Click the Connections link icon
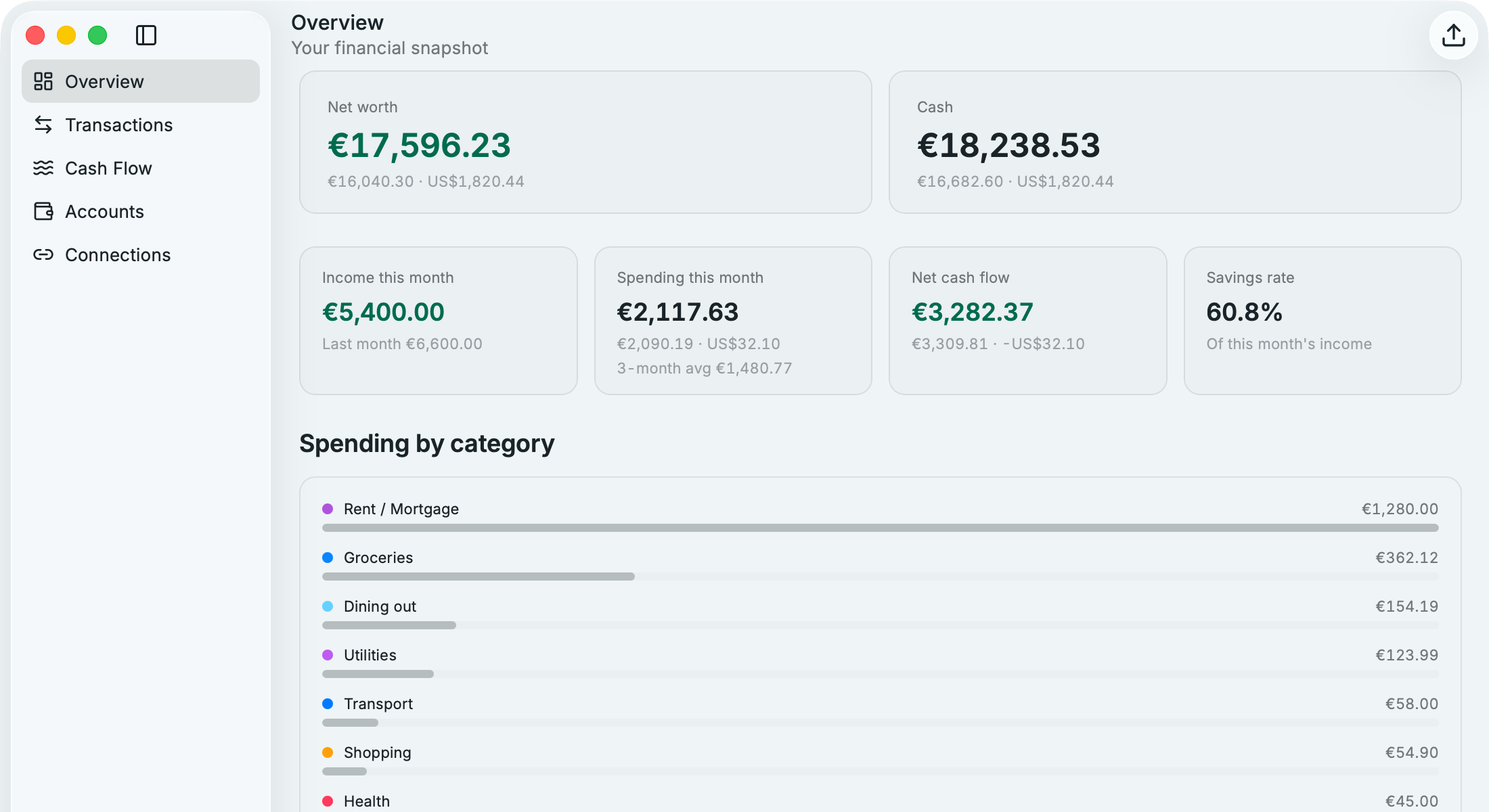The width and height of the screenshot is (1489, 812). point(43,254)
